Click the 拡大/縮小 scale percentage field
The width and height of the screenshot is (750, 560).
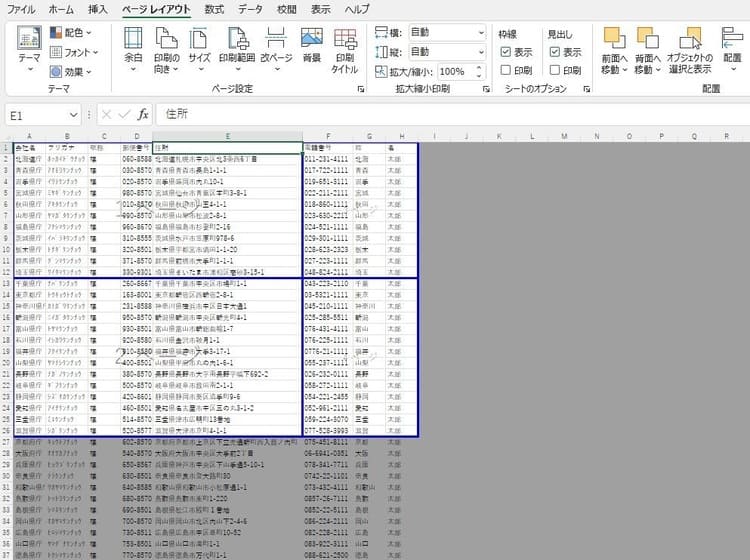(456, 72)
